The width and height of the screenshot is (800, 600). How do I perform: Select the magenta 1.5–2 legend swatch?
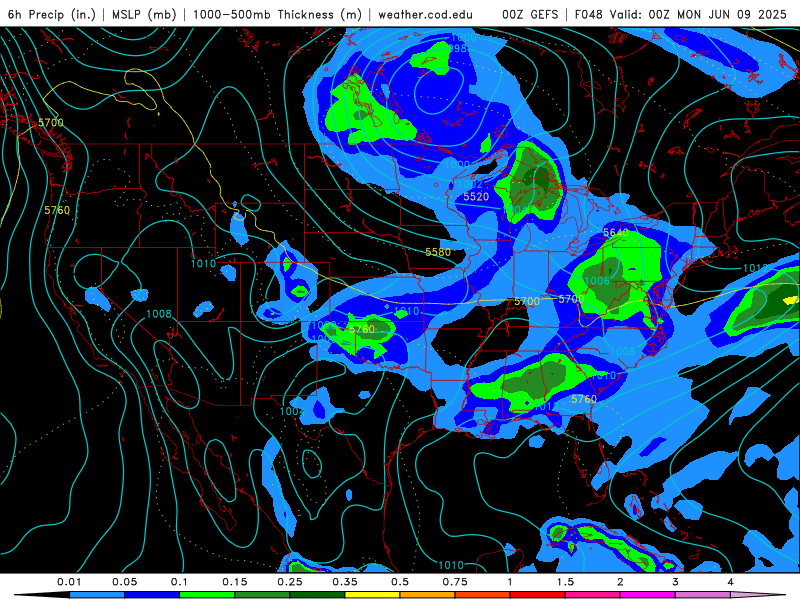tap(593, 595)
